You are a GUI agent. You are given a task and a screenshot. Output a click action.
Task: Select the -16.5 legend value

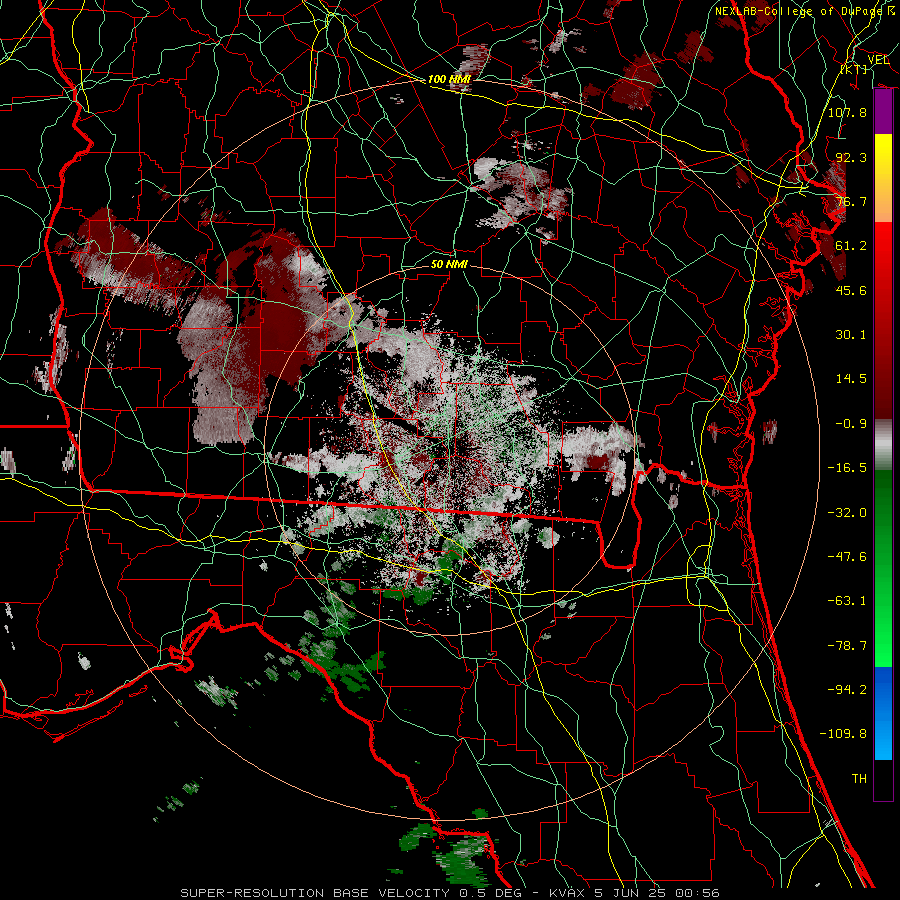pyautogui.click(x=847, y=468)
